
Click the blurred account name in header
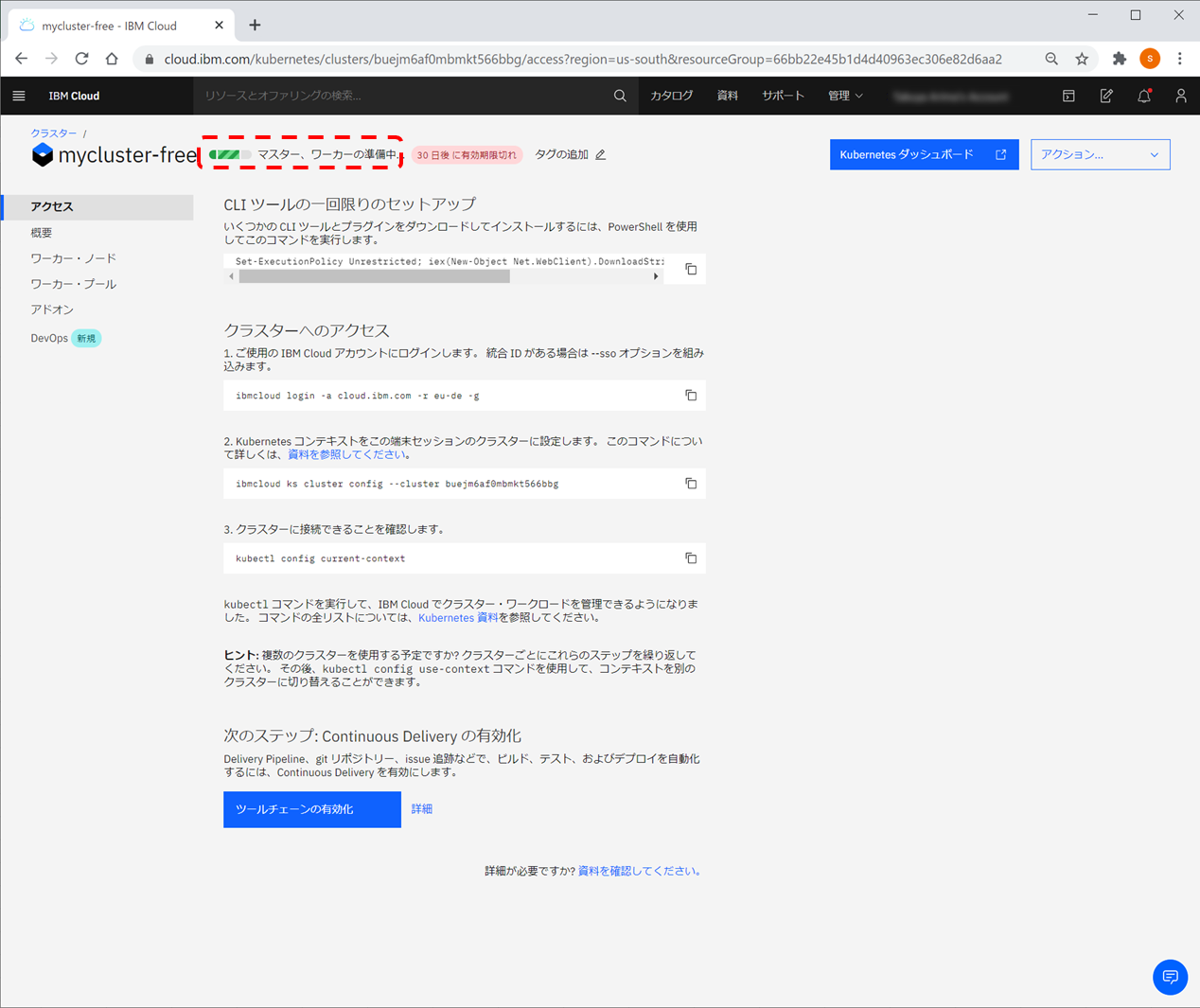(951, 96)
